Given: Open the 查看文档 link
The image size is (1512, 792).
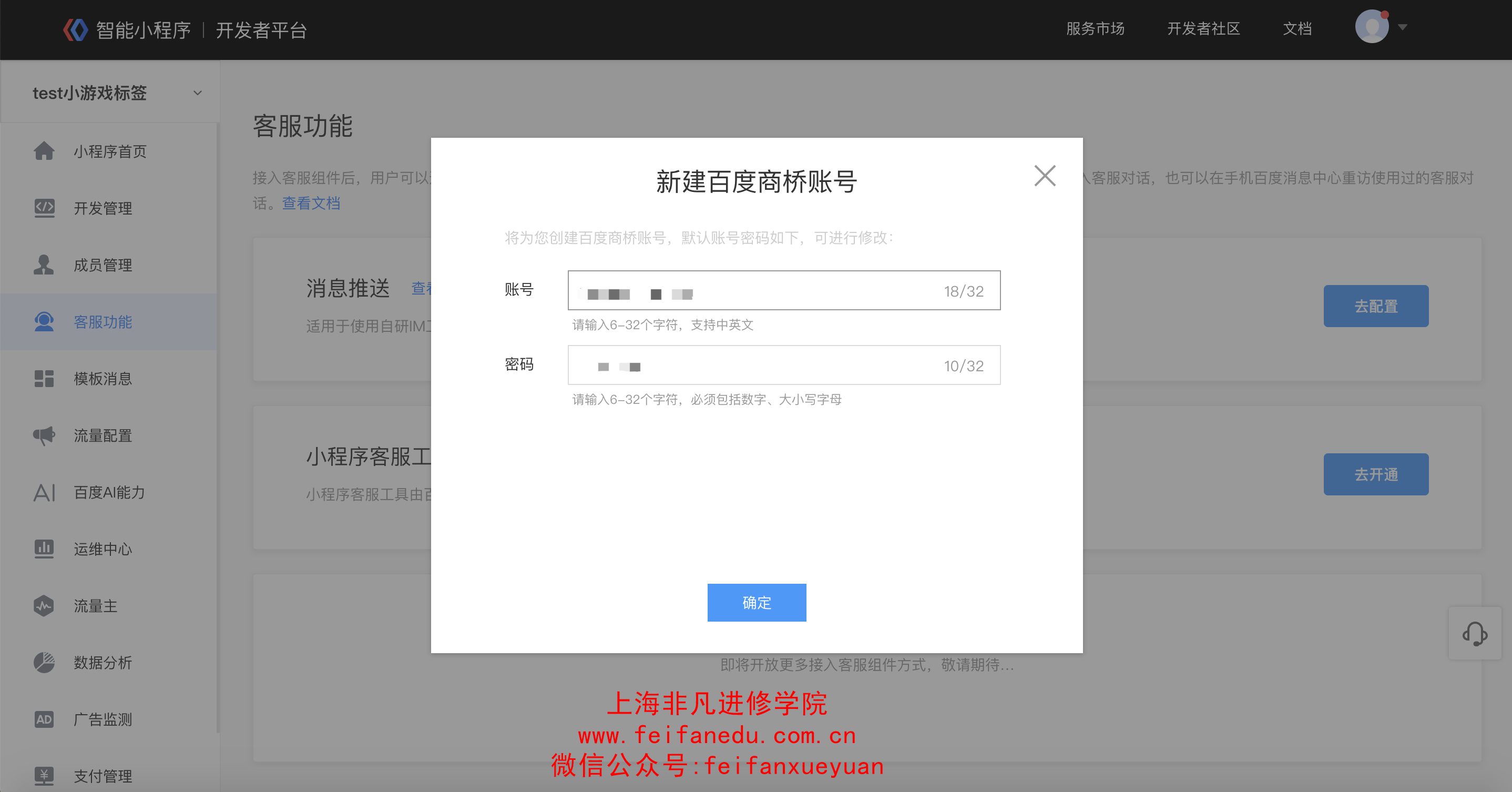Looking at the screenshot, I should click(x=311, y=203).
